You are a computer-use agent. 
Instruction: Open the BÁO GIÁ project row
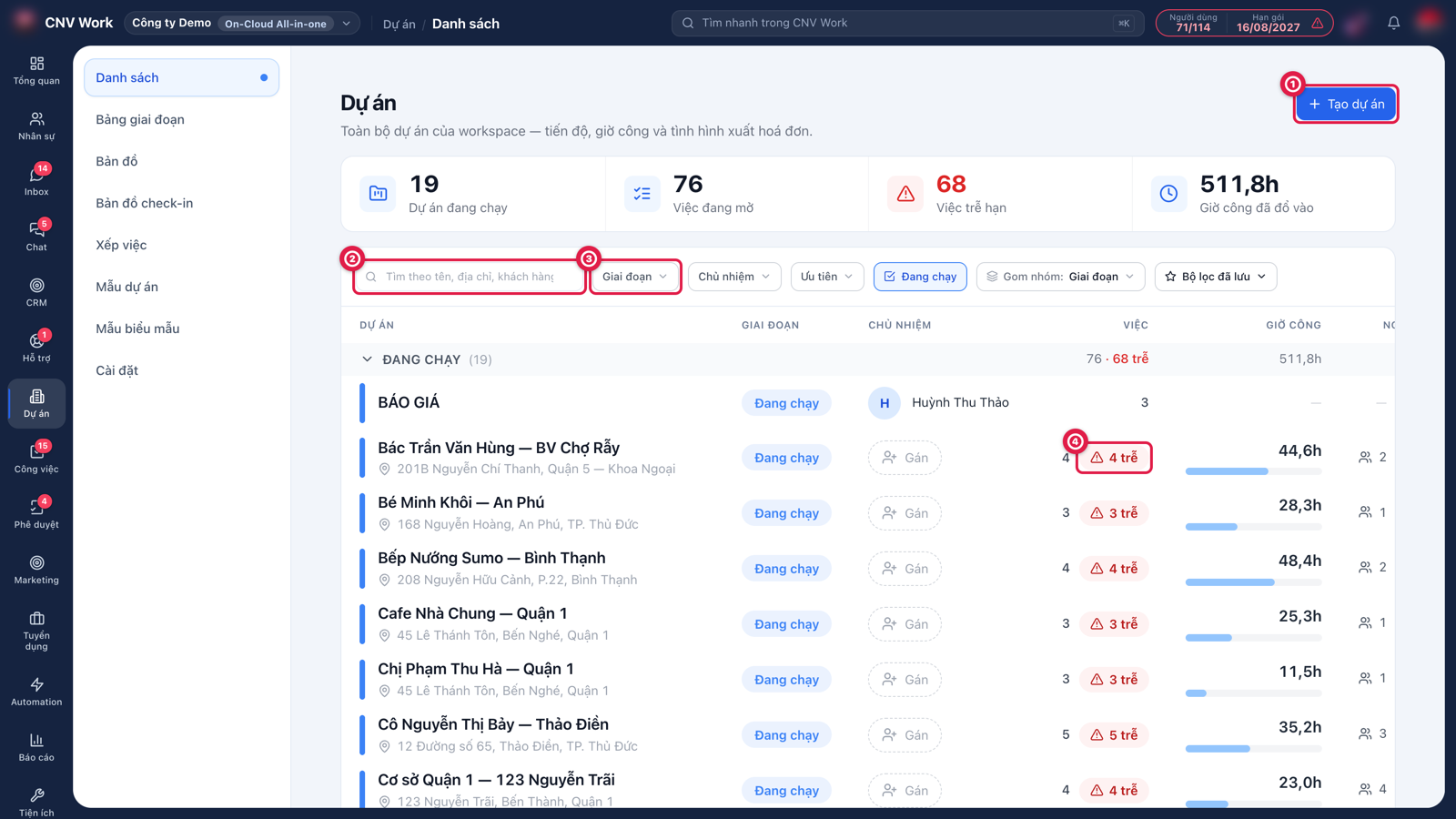coord(867,402)
